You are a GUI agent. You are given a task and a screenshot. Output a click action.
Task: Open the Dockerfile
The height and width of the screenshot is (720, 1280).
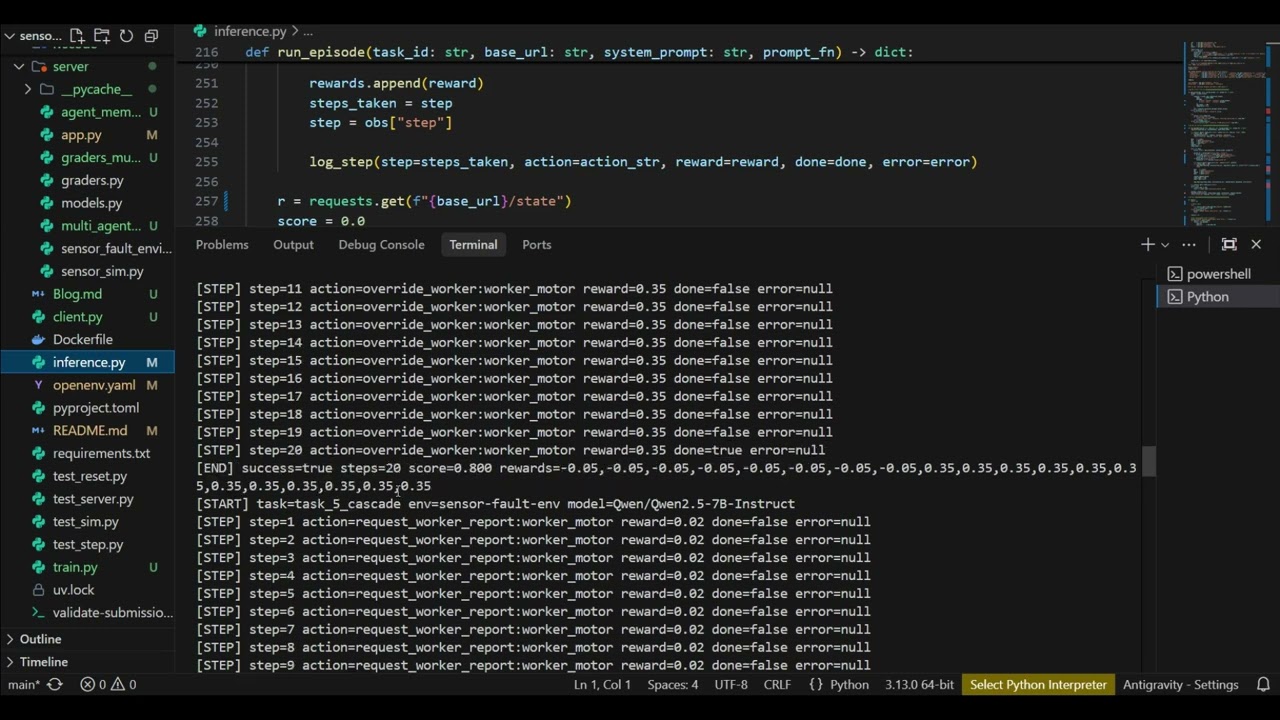(82, 340)
